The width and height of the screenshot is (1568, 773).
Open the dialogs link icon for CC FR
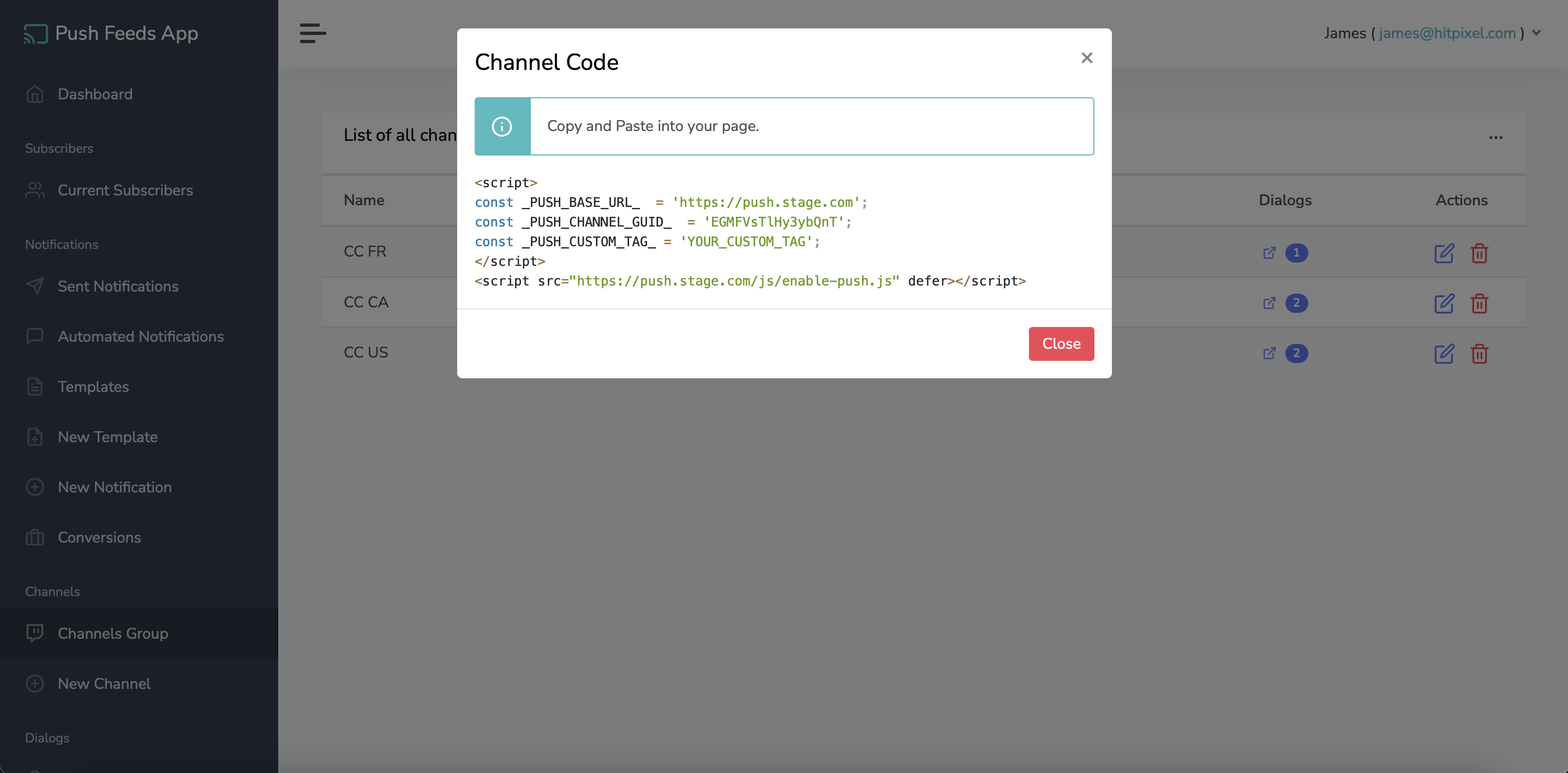1269,253
